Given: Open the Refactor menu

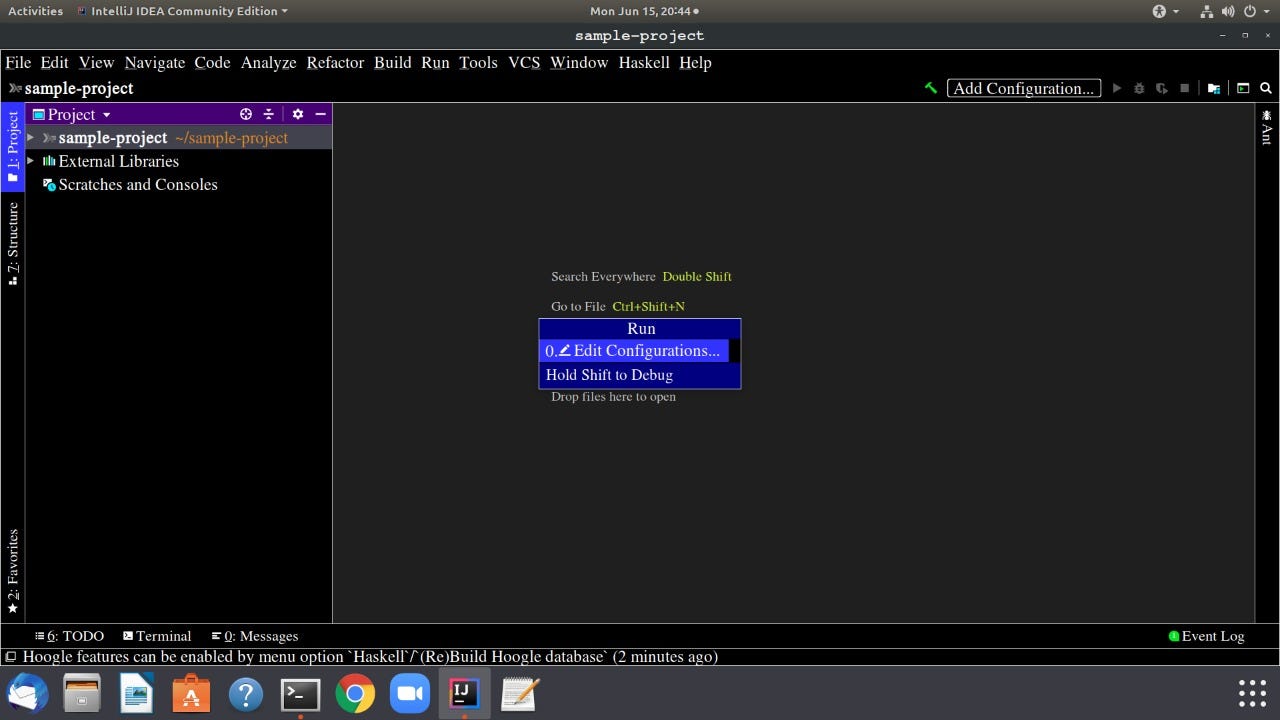Looking at the screenshot, I should (x=334, y=62).
